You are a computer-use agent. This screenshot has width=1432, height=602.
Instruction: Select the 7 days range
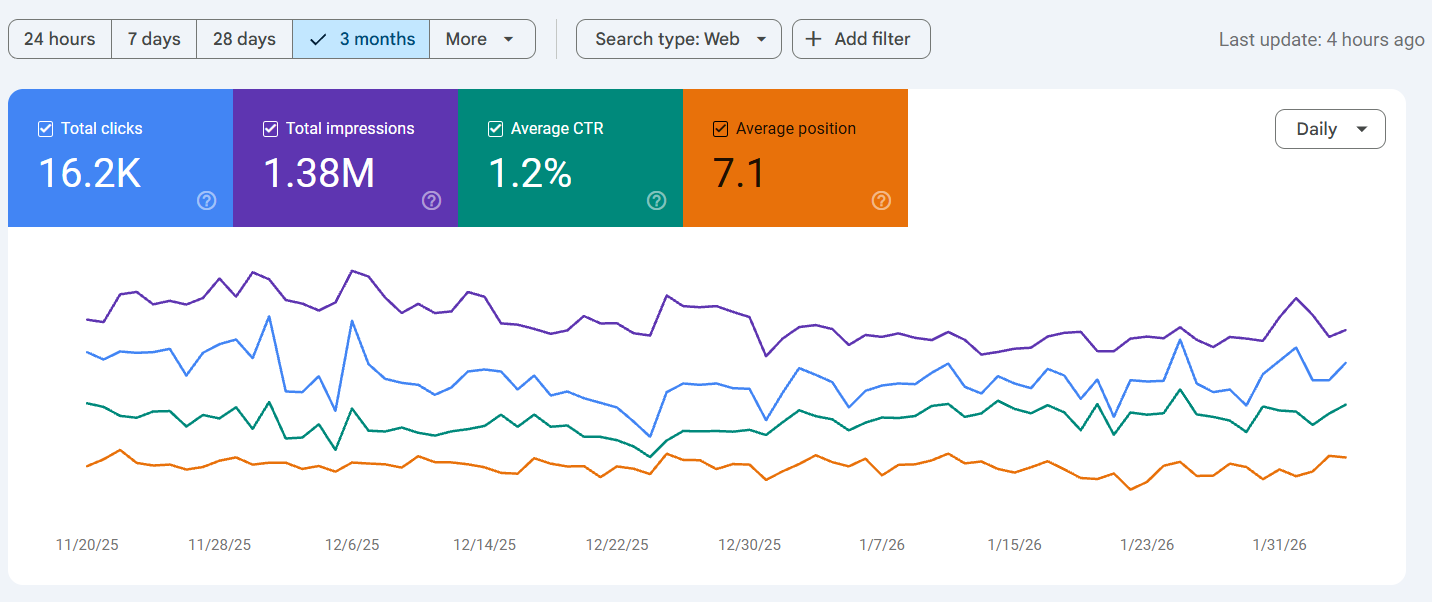tap(154, 39)
